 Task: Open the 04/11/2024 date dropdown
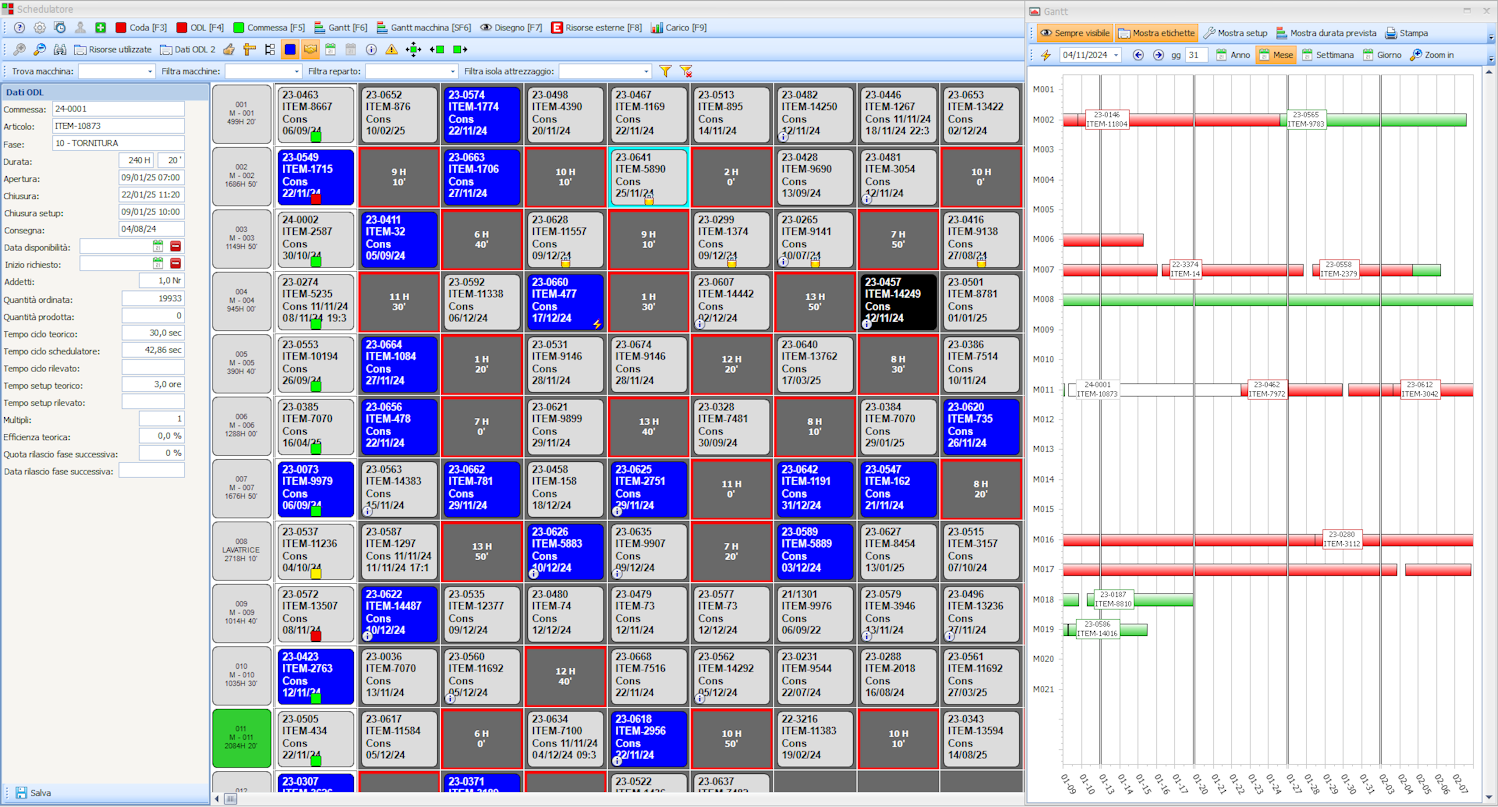[x=1115, y=55]
